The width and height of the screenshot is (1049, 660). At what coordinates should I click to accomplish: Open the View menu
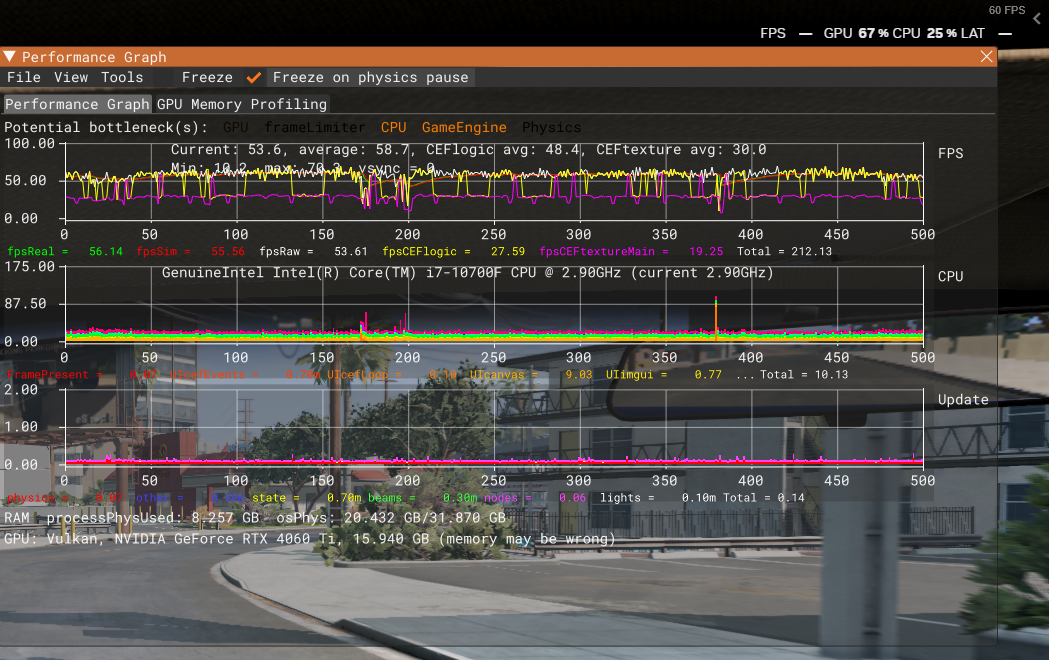[71, 78]
